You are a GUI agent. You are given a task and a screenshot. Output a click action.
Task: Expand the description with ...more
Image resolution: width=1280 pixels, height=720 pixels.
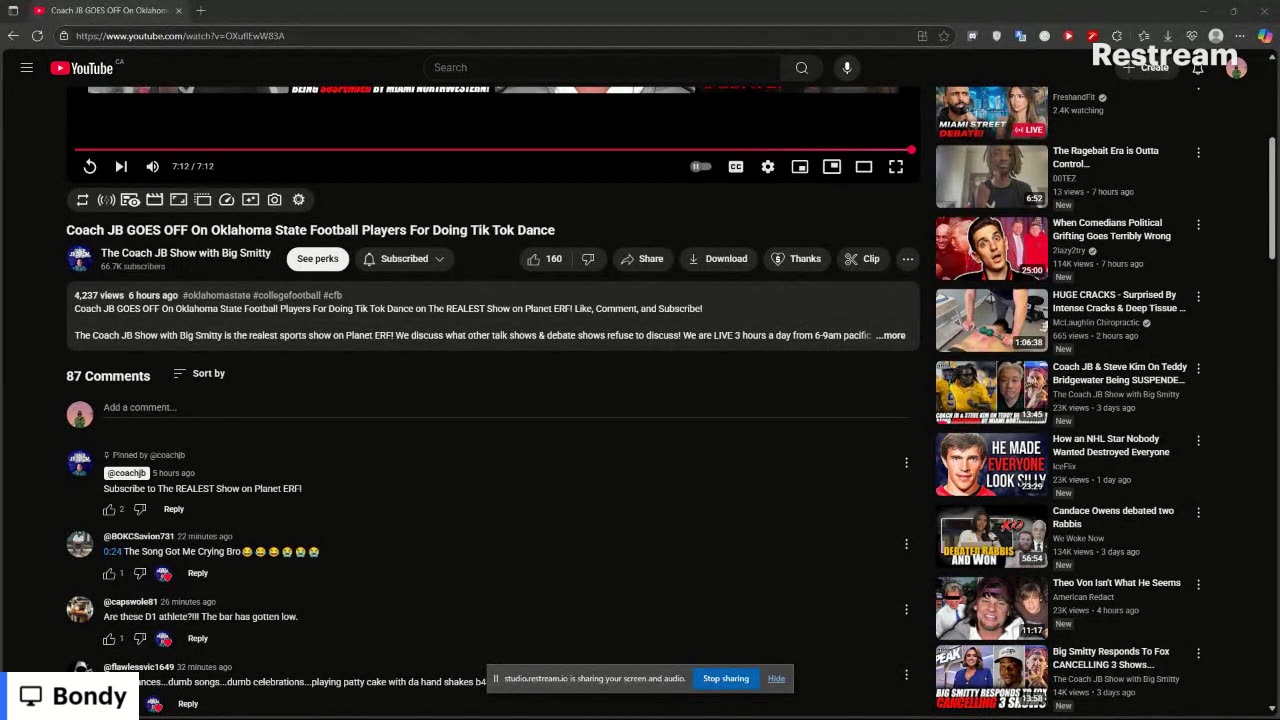(891, 336)
